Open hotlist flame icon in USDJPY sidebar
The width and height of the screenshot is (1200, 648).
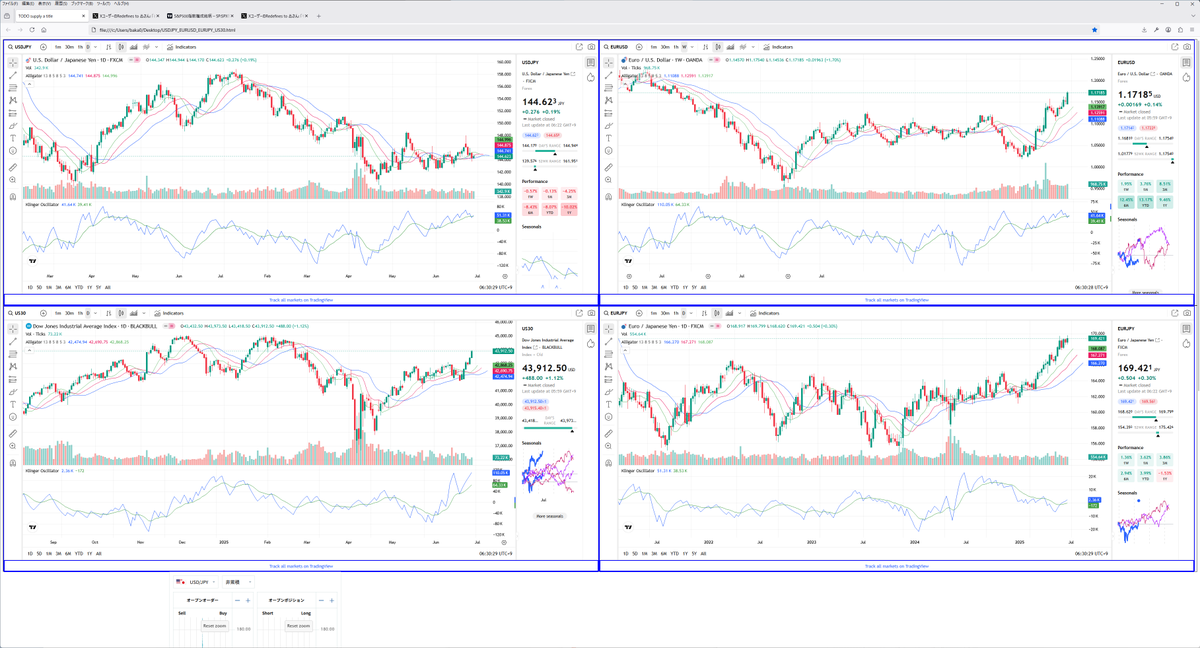point(590,77)
